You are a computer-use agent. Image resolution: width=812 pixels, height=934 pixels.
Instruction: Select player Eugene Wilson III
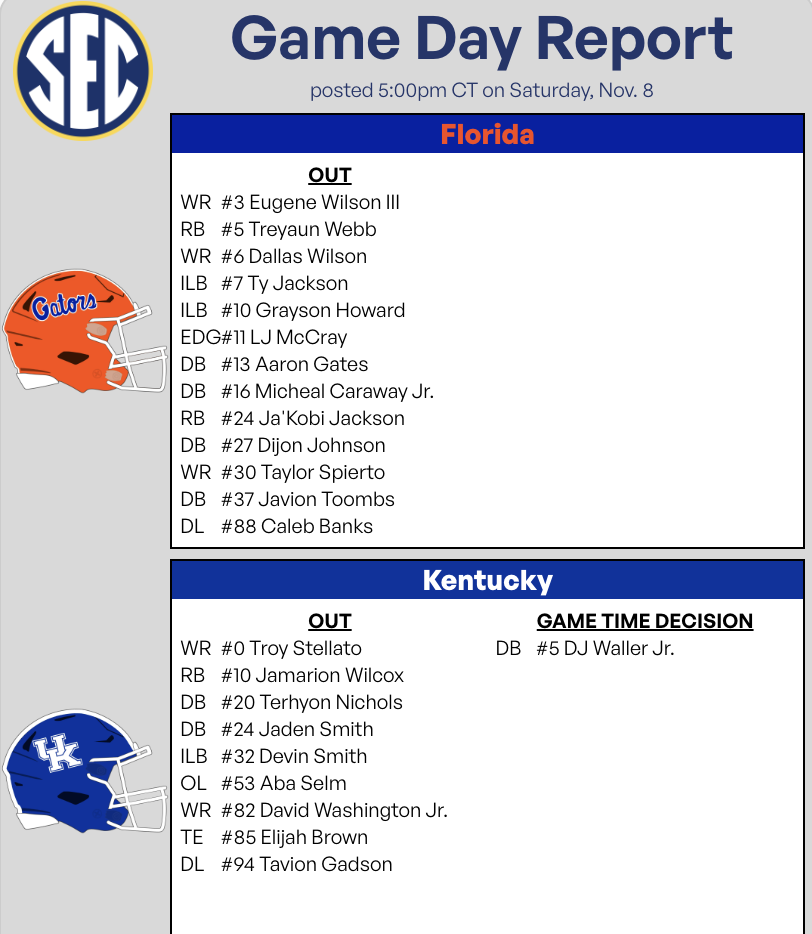(323, 202)
